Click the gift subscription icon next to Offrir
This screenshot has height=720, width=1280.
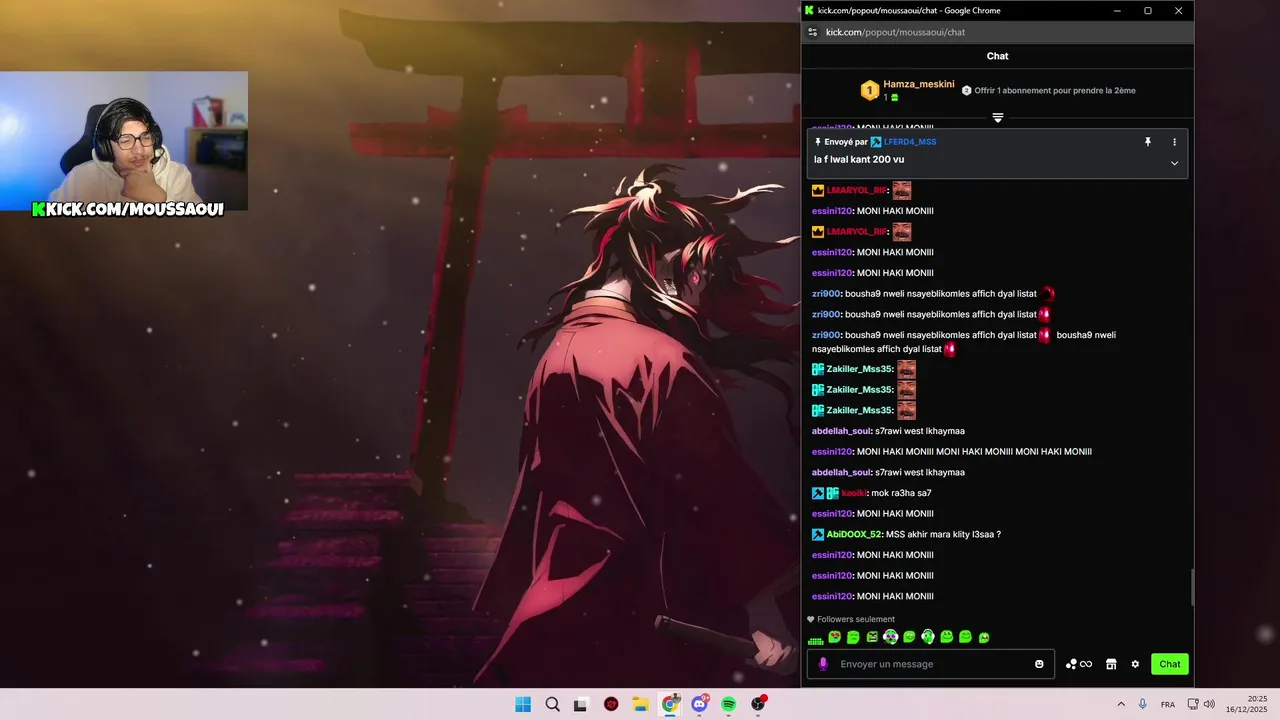[x=967, y=90]
